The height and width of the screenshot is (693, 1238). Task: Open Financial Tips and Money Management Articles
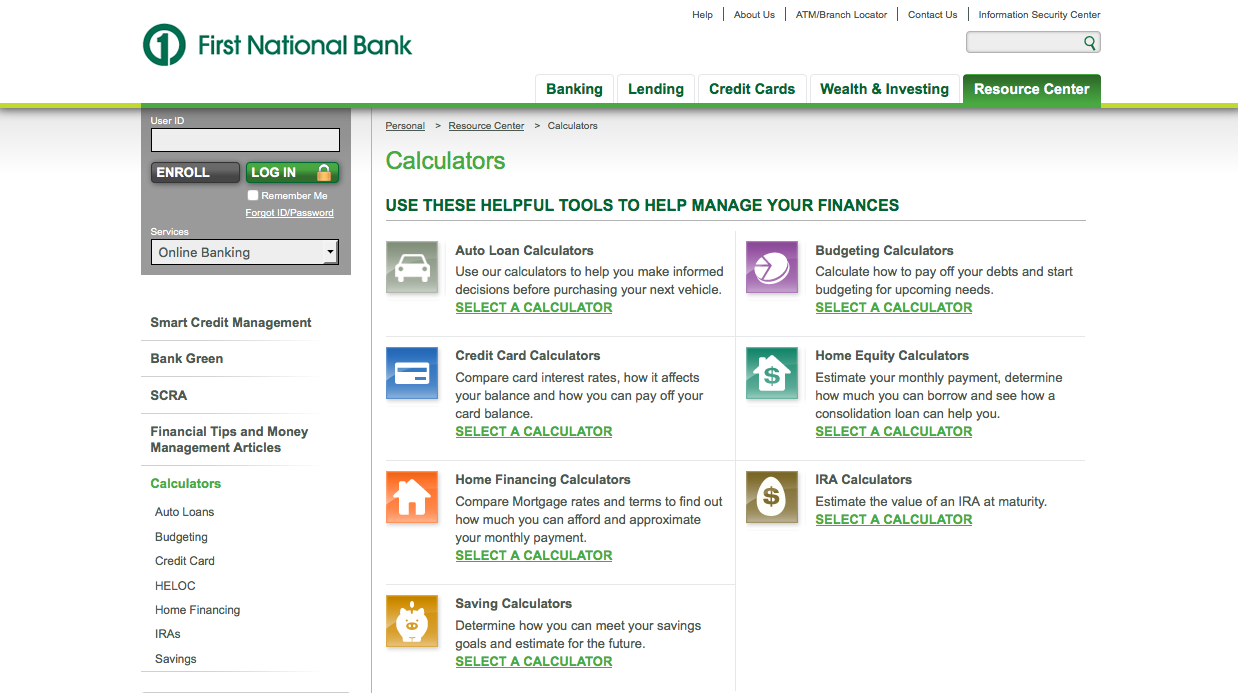point(229,440)
